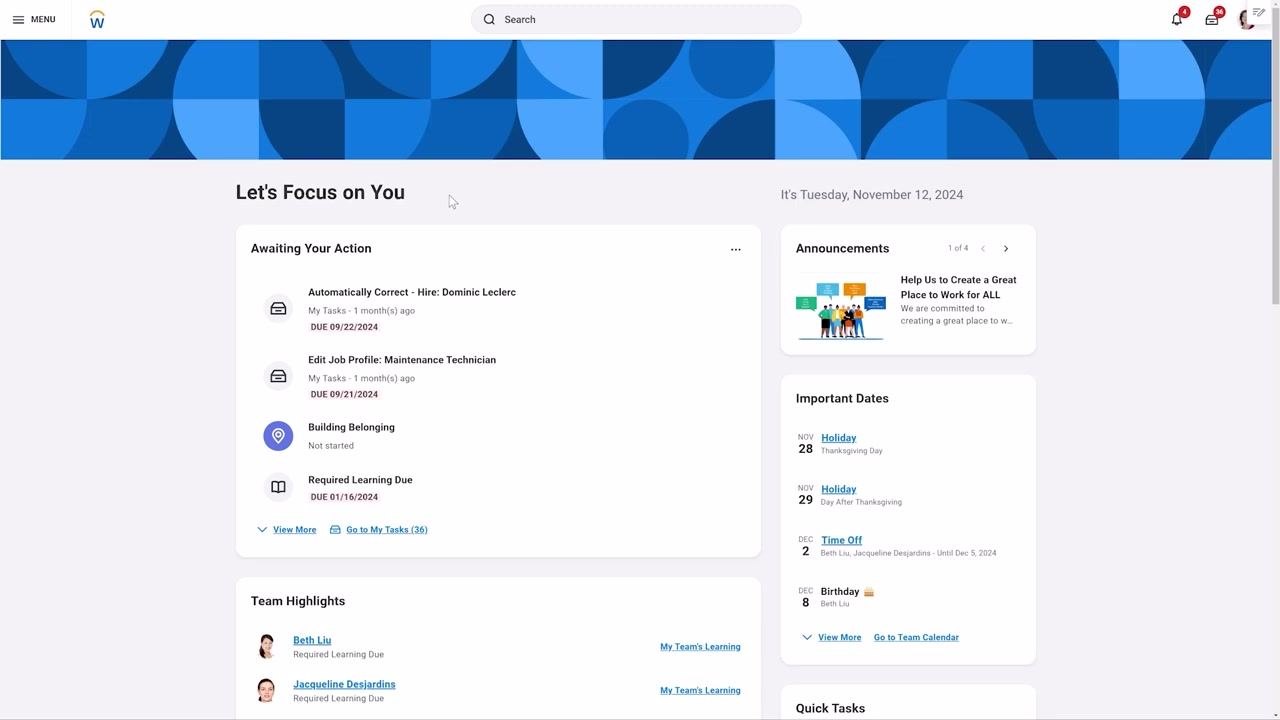Open the Awaiting Your Action ellipsis menu

[736, 250]
